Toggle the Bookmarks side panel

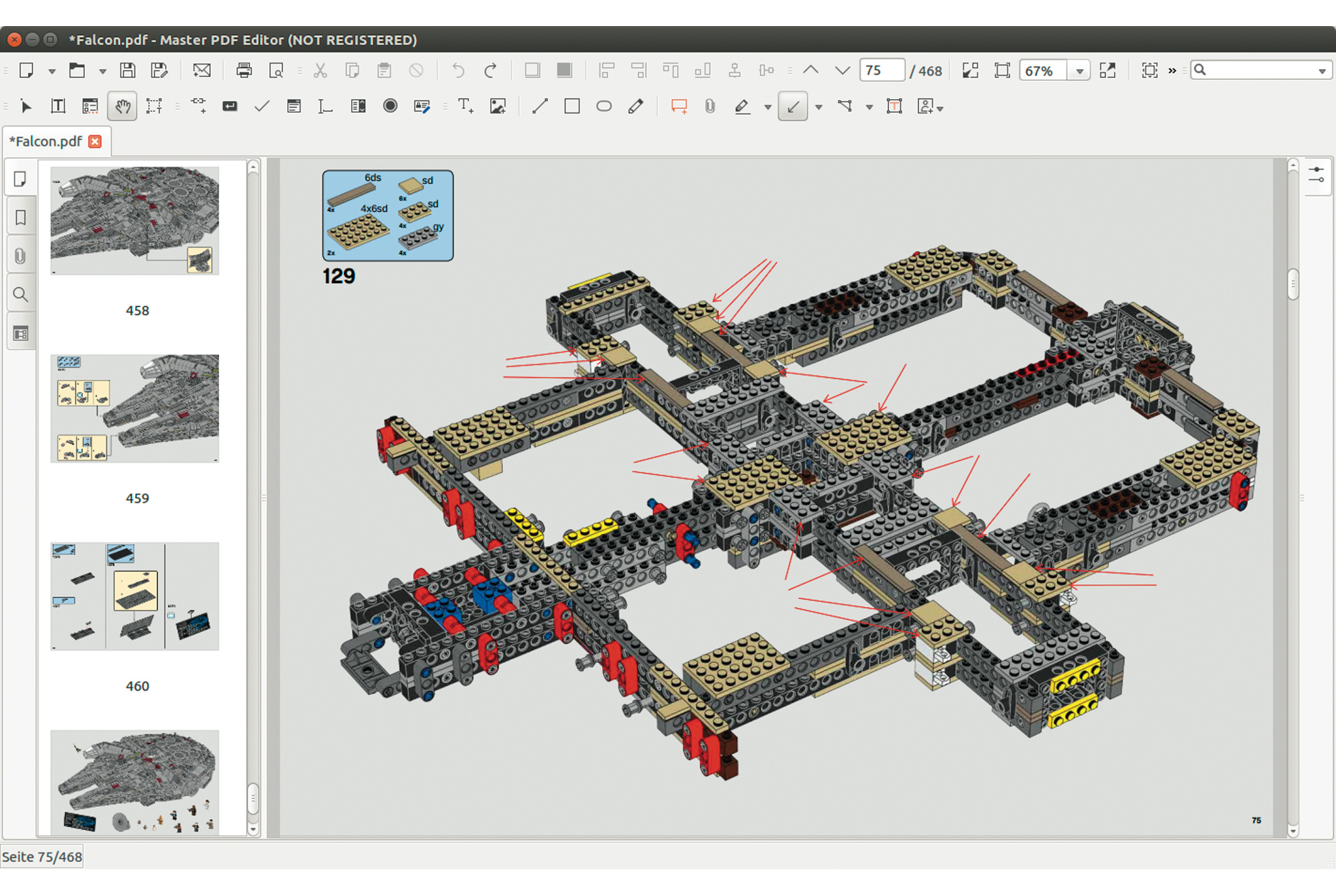[20, 218]
